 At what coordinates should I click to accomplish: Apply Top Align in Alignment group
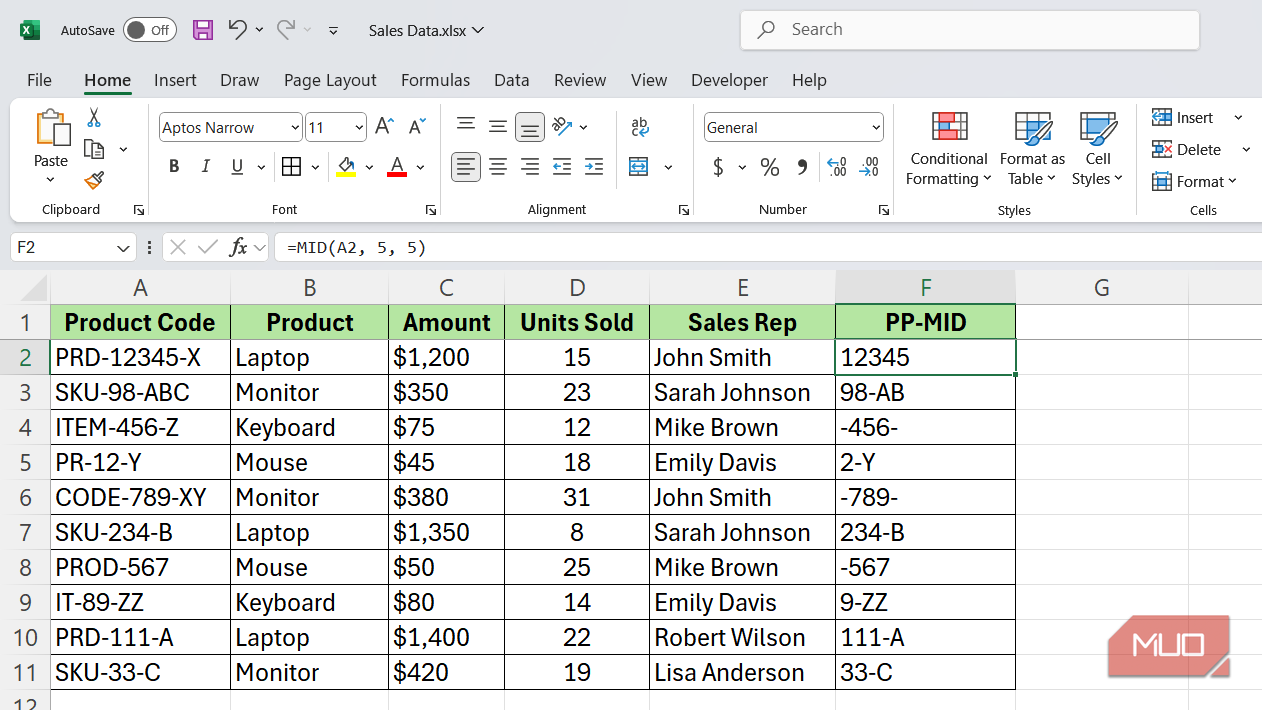(x=465, y=125)
